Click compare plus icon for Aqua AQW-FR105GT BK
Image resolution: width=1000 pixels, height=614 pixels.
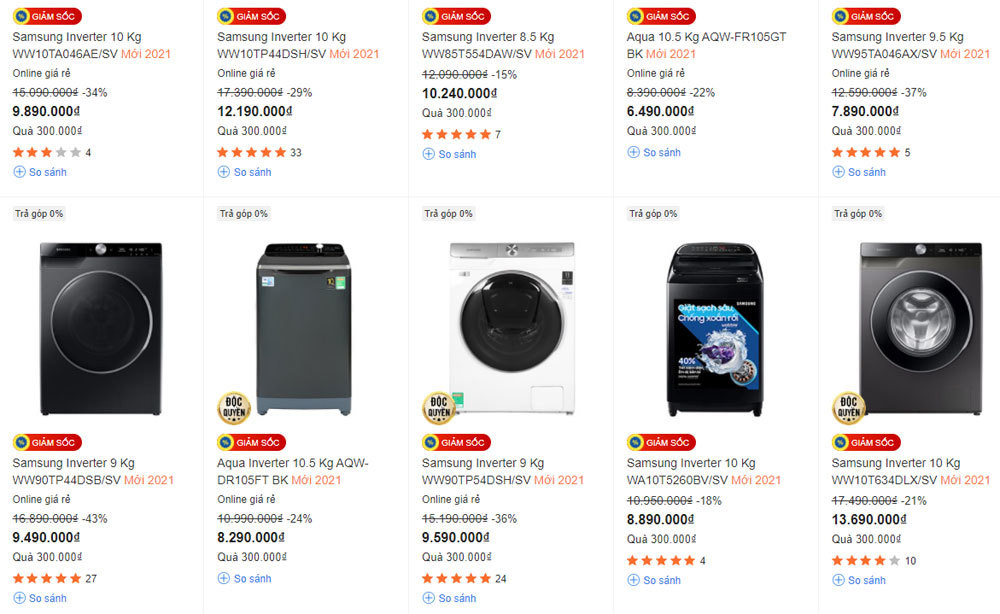[x=633, y=152]
